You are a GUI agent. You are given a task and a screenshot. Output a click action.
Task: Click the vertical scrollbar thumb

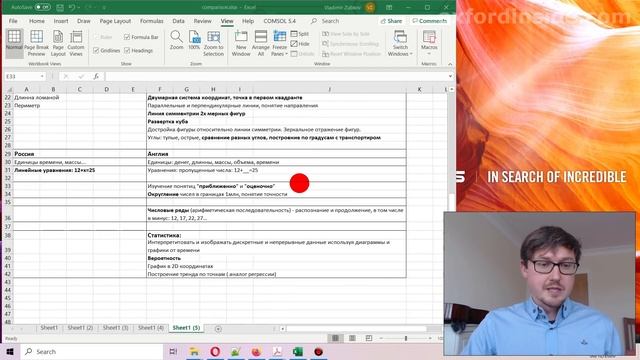[451, 201]
